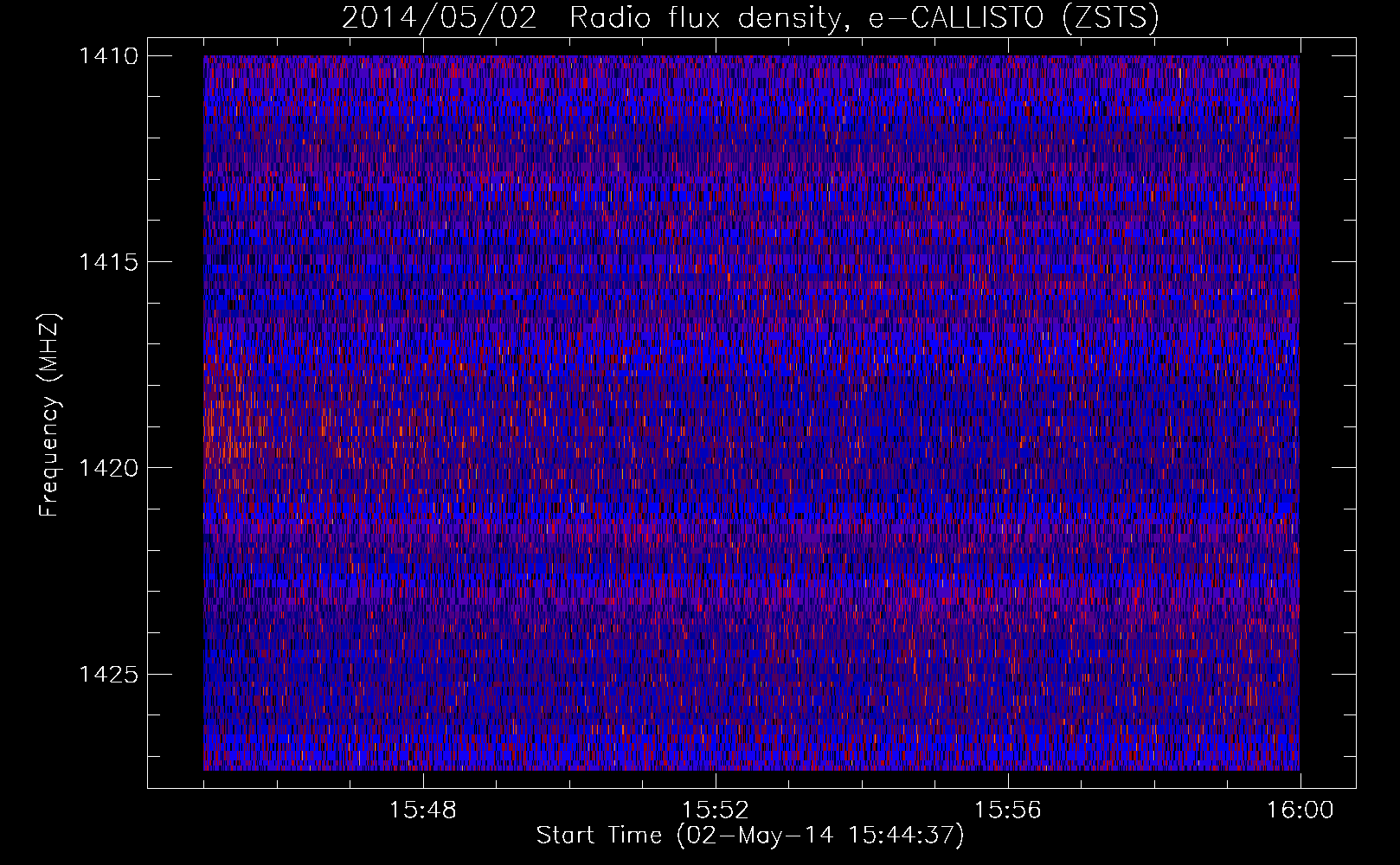
Task: Click the 1415 frequency tick label
Action: click(108, 262)
